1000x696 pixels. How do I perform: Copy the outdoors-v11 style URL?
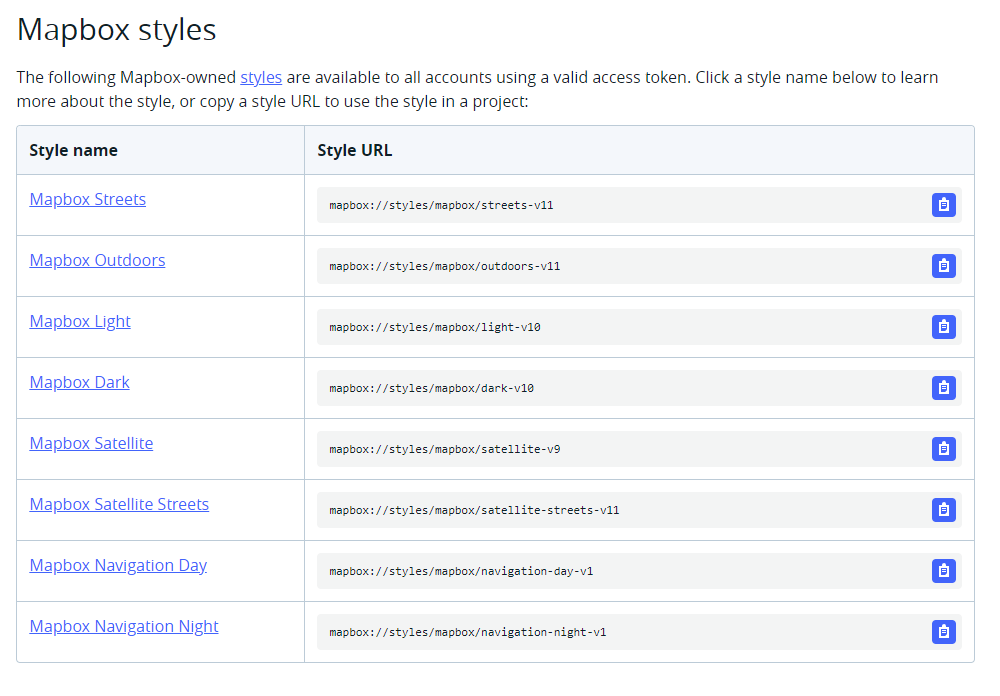943,266
